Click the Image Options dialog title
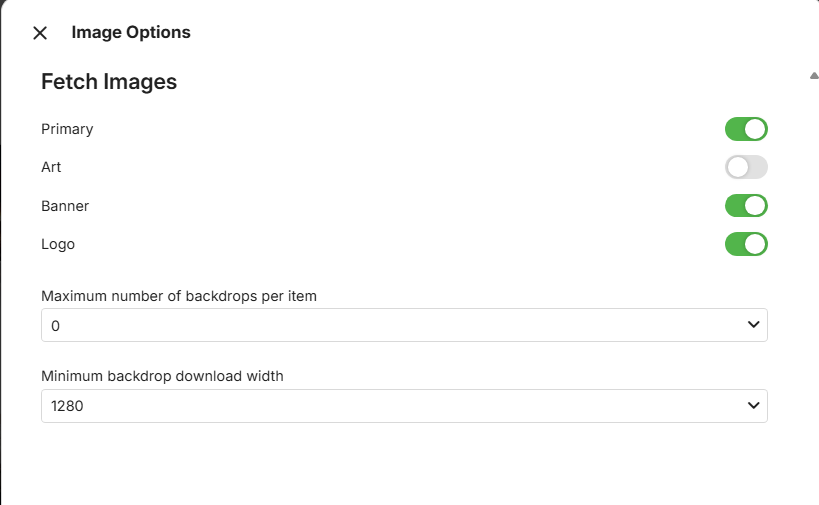The width and height of the screenshot is (819, 505). tap(131, 33)
